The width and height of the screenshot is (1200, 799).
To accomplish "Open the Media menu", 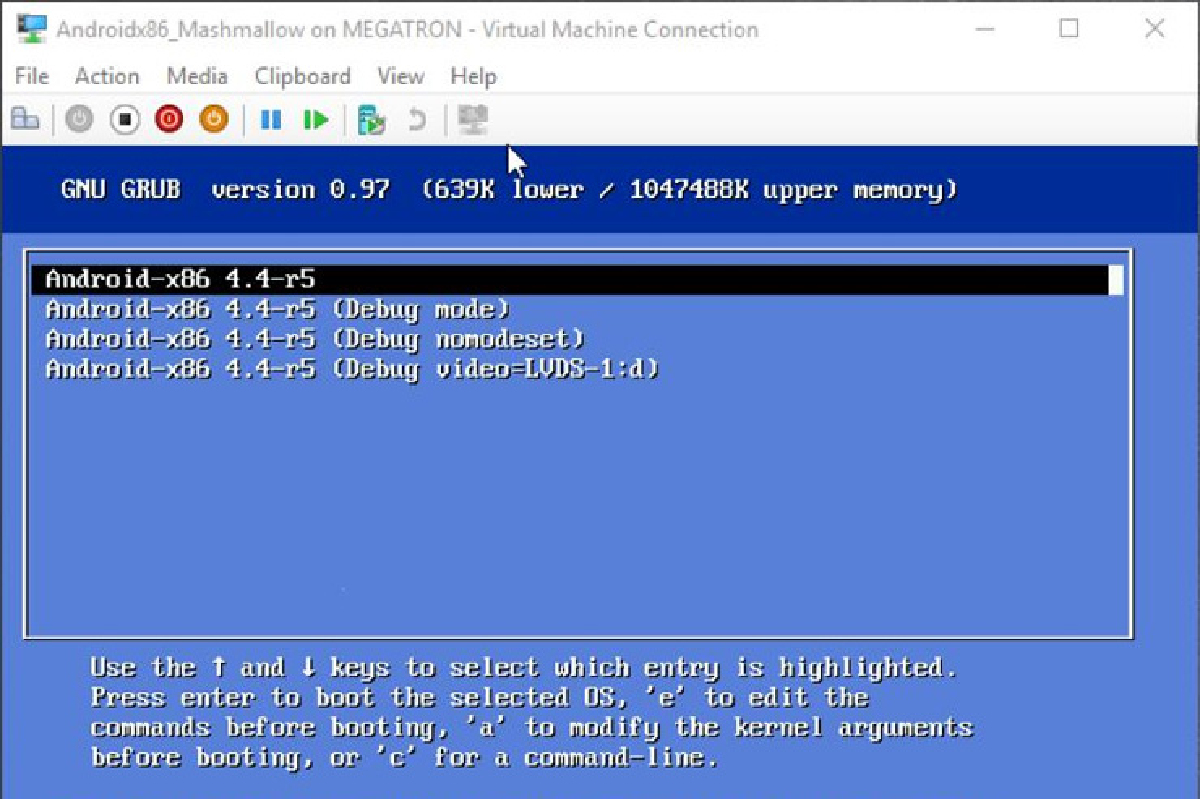I will (x=197, y=76).
